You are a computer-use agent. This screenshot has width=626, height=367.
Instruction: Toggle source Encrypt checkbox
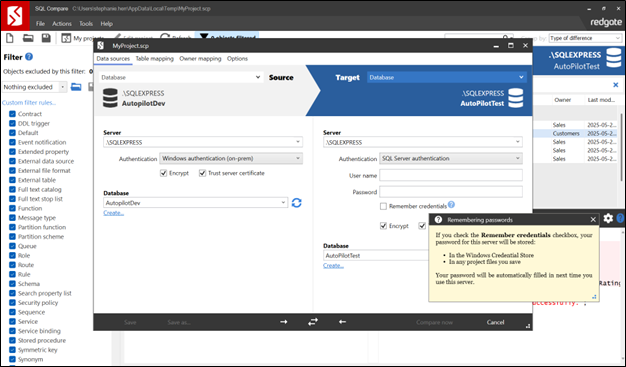[163, 173]
